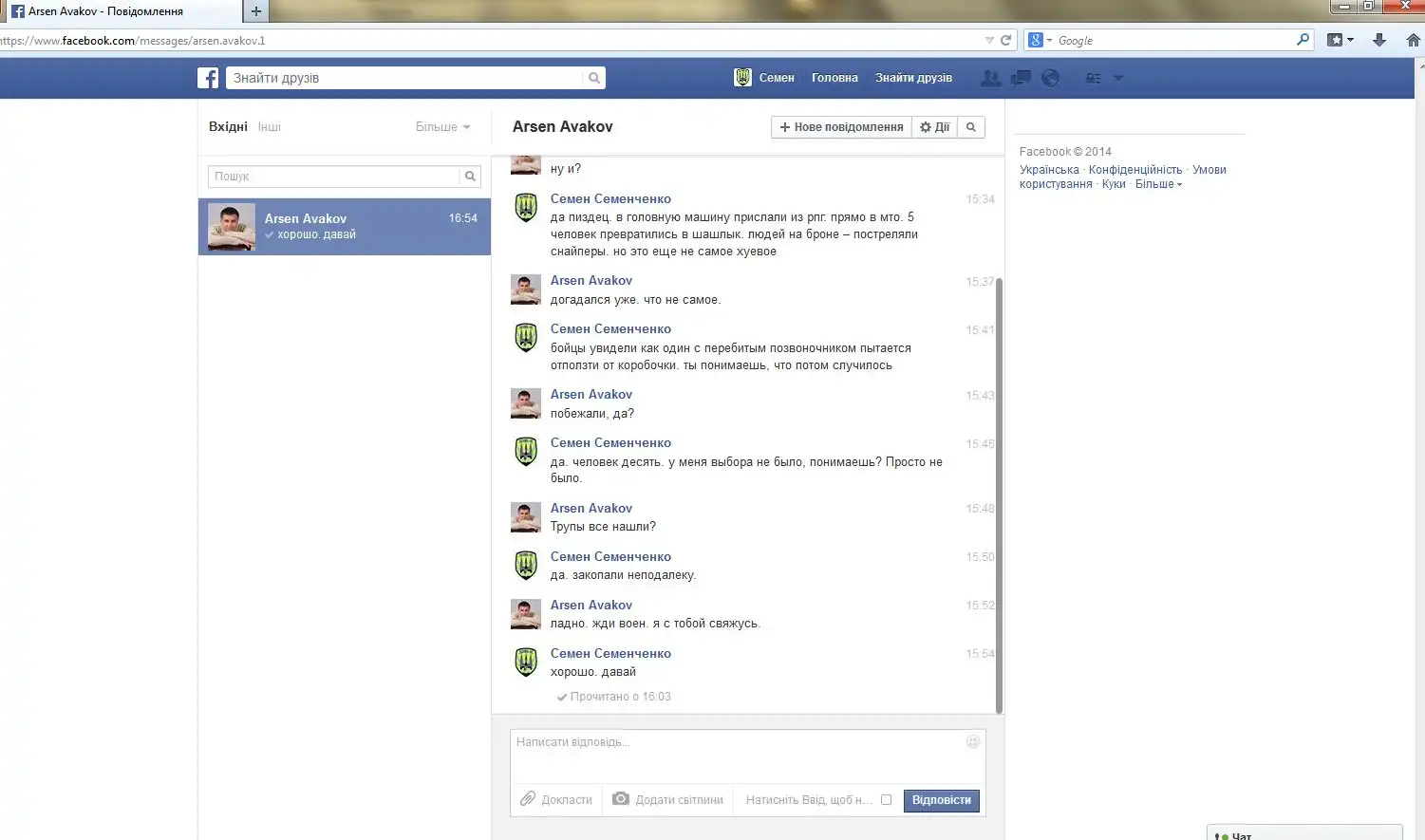Click the Facebook logo icon

point(208,78)
